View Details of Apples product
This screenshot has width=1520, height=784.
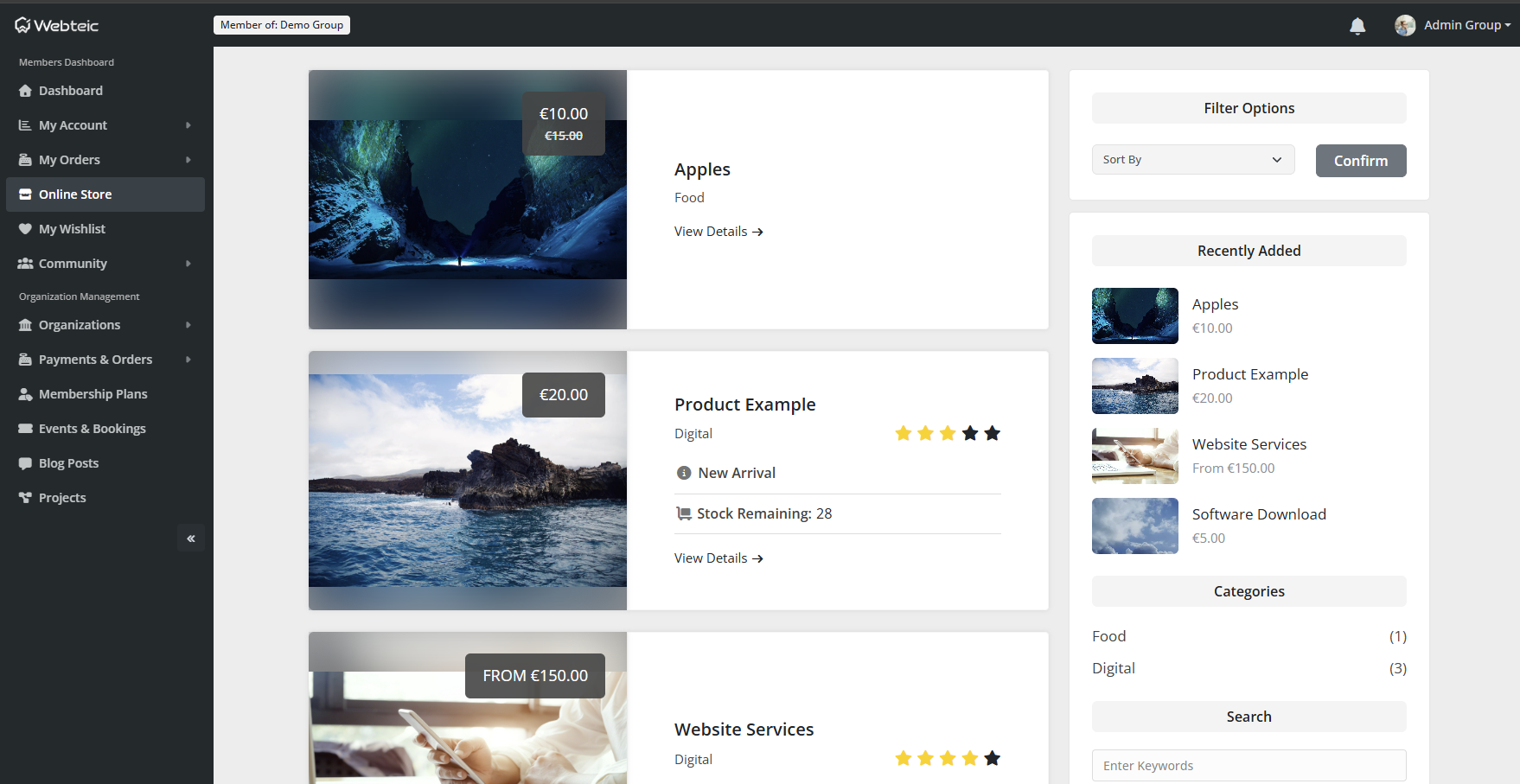click(x=718, y=232)
